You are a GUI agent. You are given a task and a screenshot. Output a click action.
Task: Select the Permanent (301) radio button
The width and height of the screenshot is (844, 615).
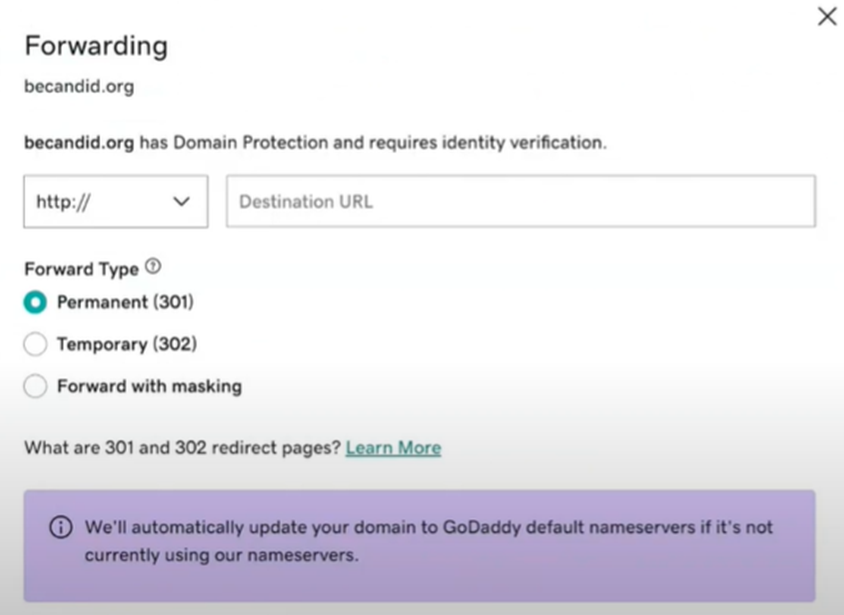(35, 302)
